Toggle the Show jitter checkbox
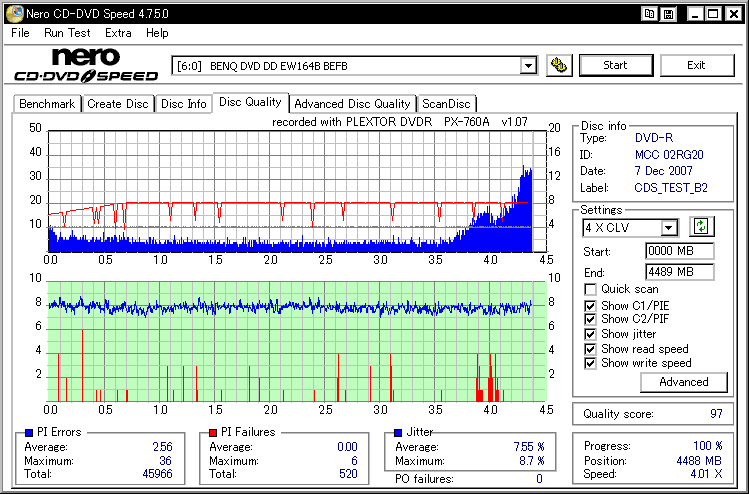749x494 pixels. pos(591,334)
